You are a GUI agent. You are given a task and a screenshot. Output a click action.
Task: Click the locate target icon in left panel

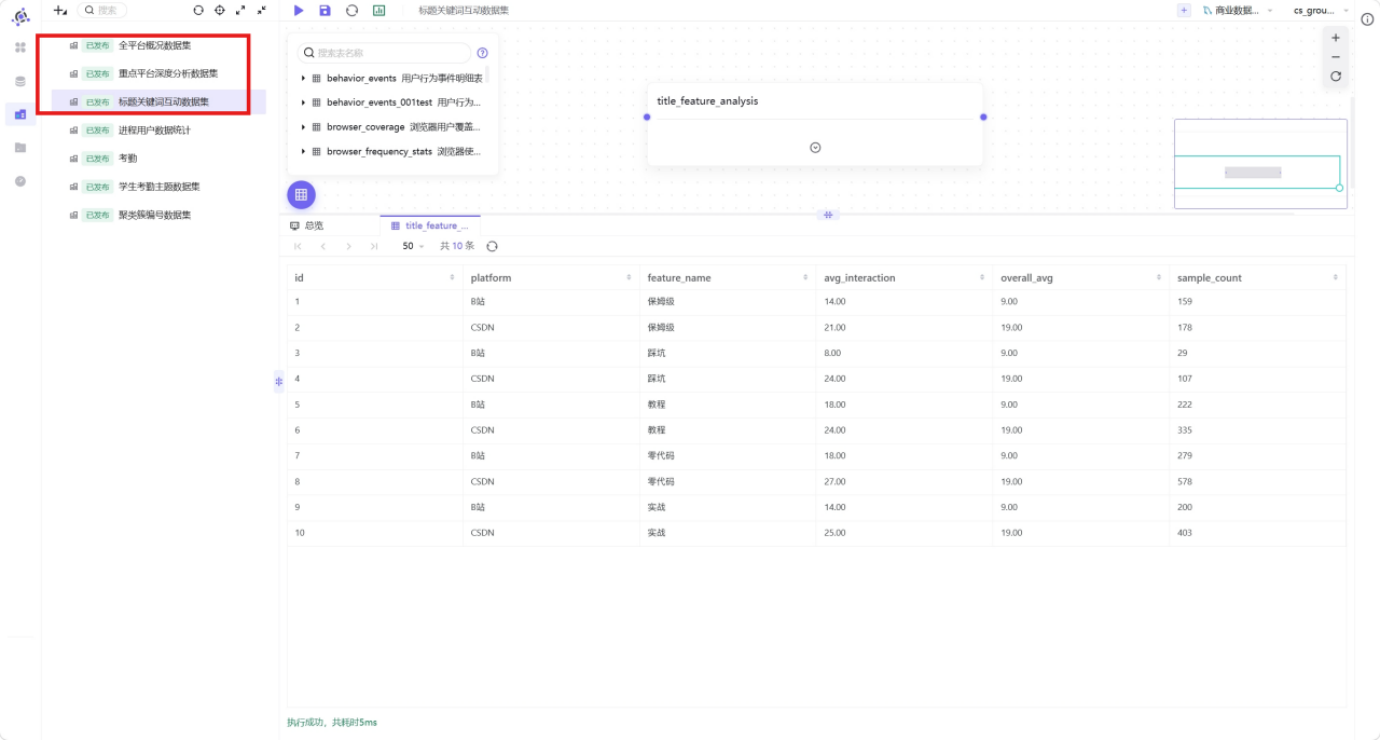point(220,10)
